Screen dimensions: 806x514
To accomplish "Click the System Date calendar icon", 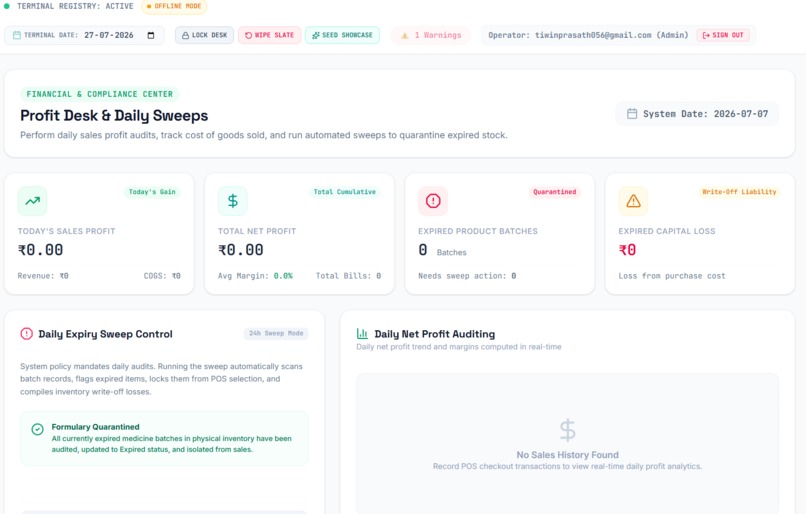I will point(632,114).
